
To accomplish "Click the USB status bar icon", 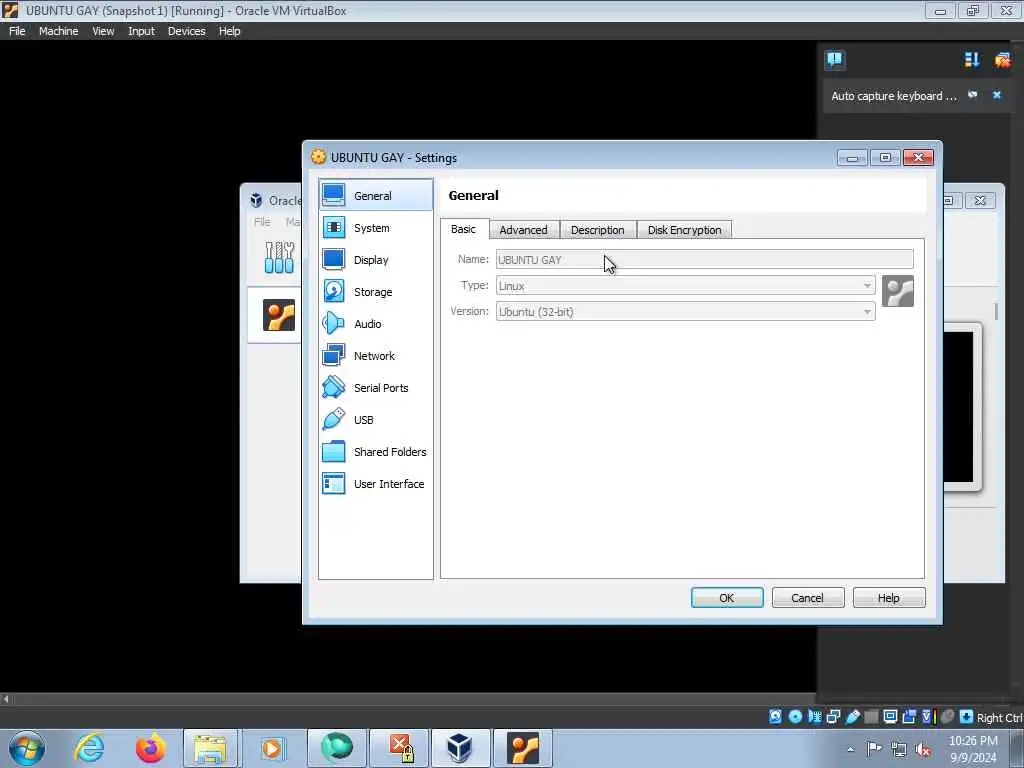I will 852,716.
